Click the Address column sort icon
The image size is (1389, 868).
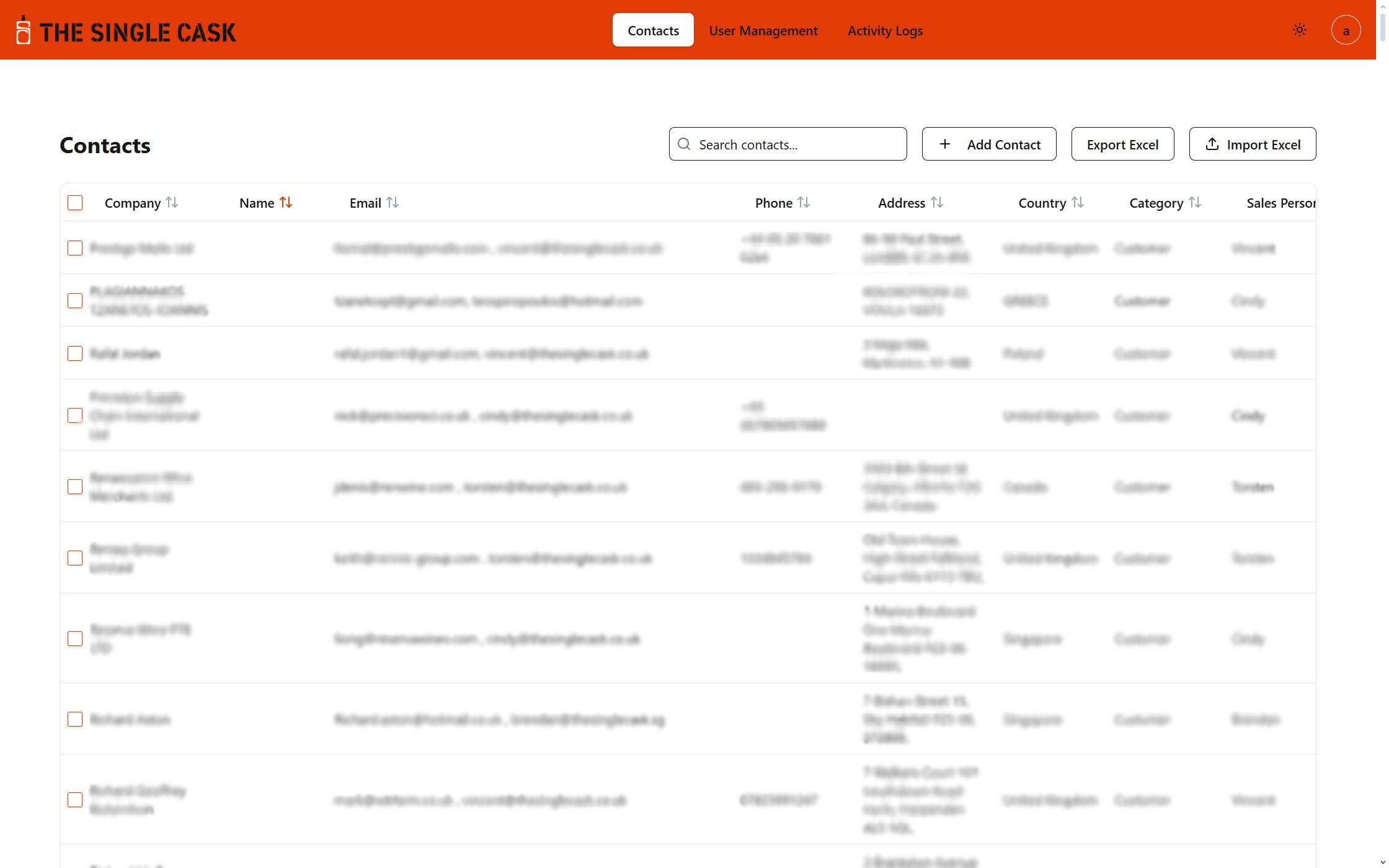(x=937, y=203)
